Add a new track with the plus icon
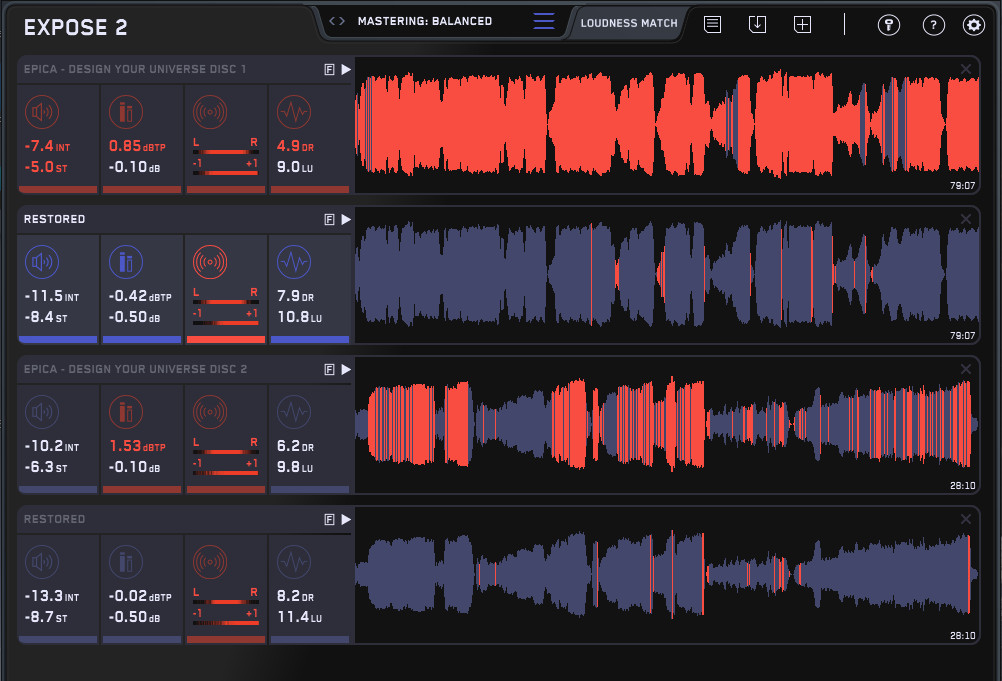Viewport: 1002px width, 681px height. pyautogui.click(x=802, y=24)
